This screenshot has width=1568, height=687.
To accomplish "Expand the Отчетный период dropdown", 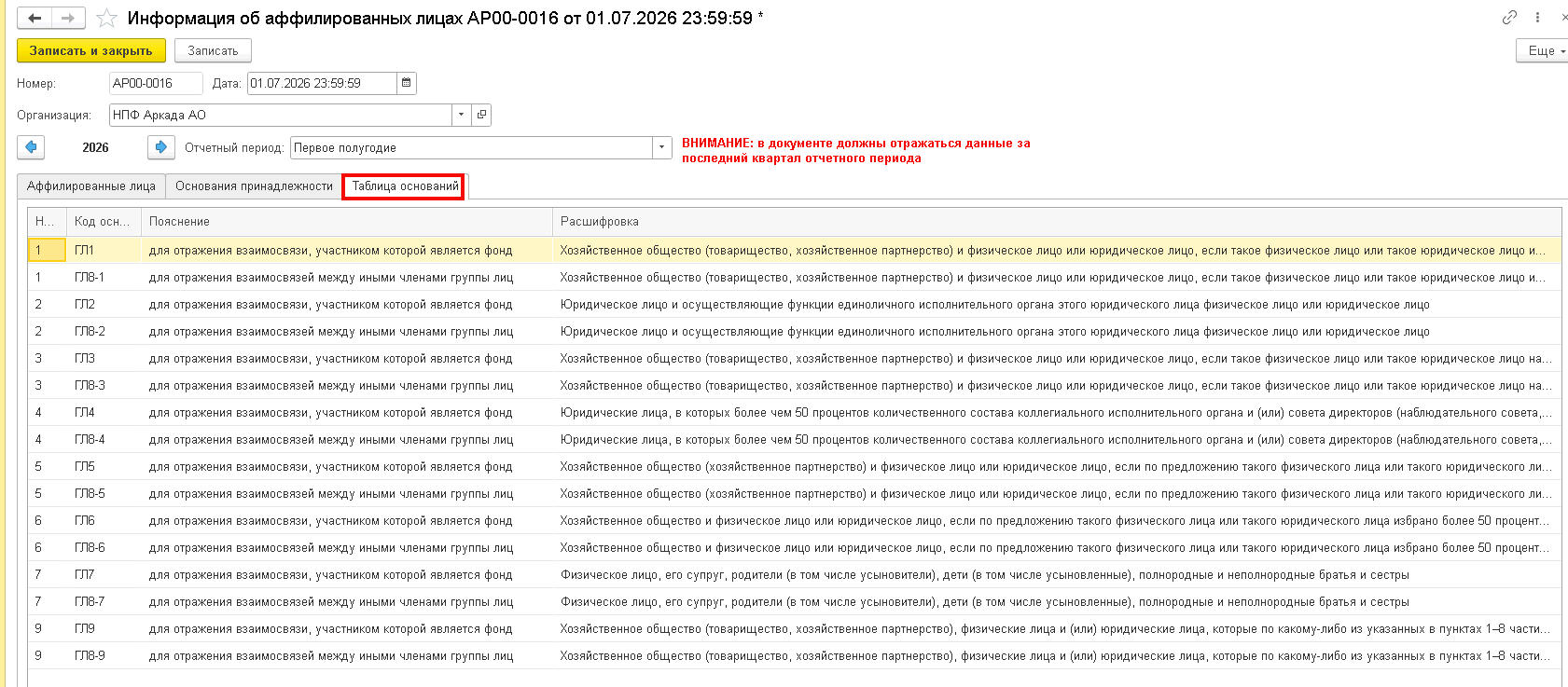I will coord(661,147).
